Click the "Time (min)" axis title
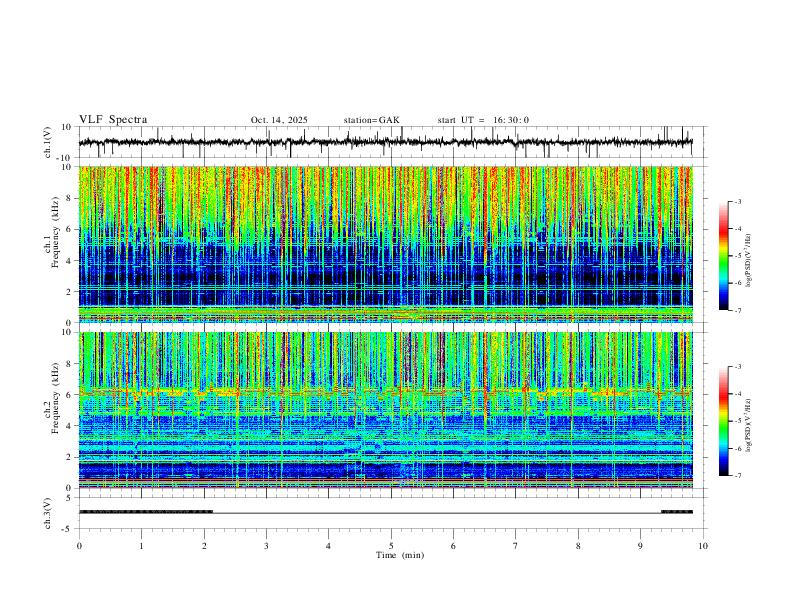Screen dimensions: 792x612 (x=400, y=555)
